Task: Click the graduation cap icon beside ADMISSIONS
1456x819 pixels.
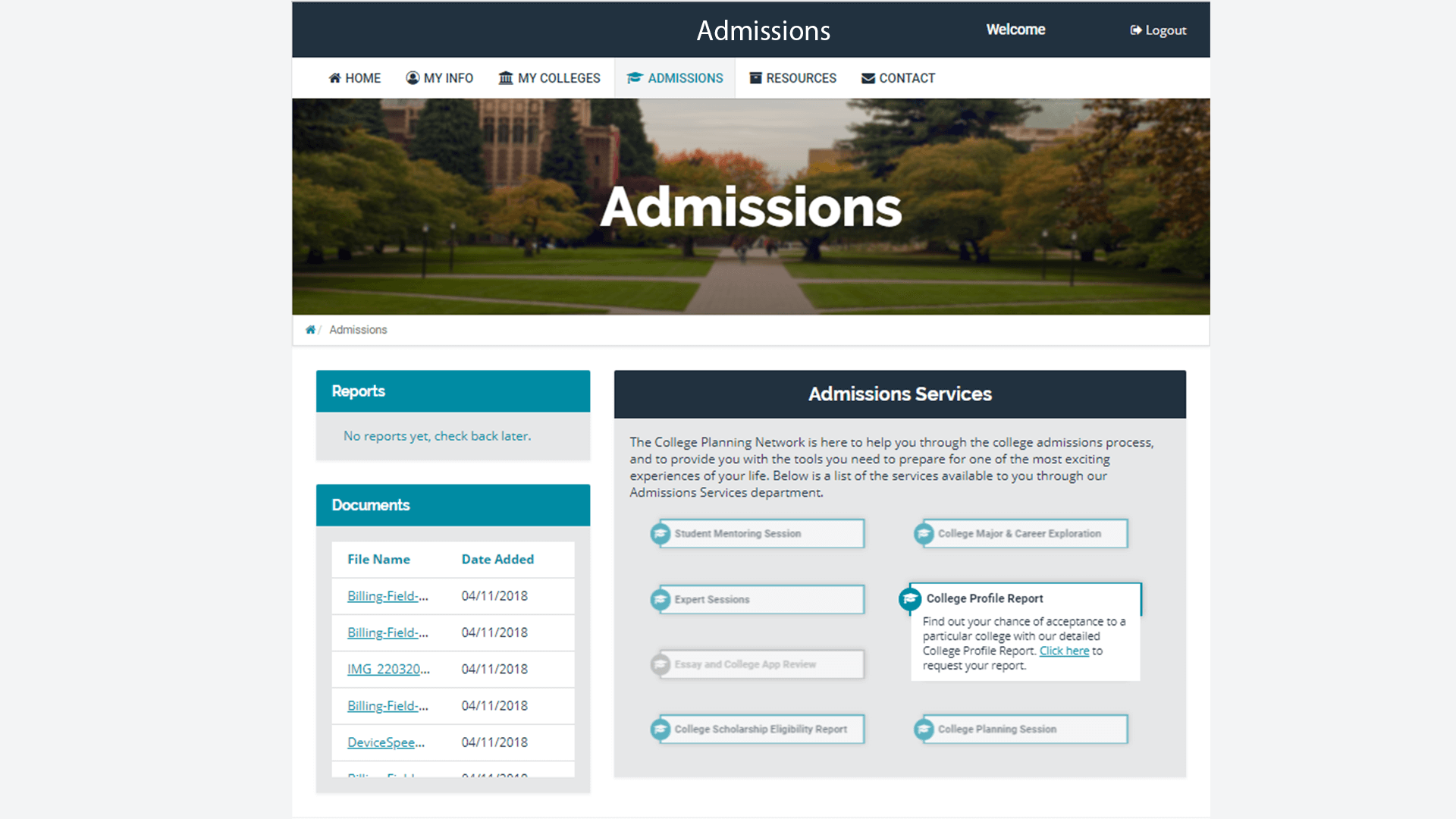Action: 635,78
